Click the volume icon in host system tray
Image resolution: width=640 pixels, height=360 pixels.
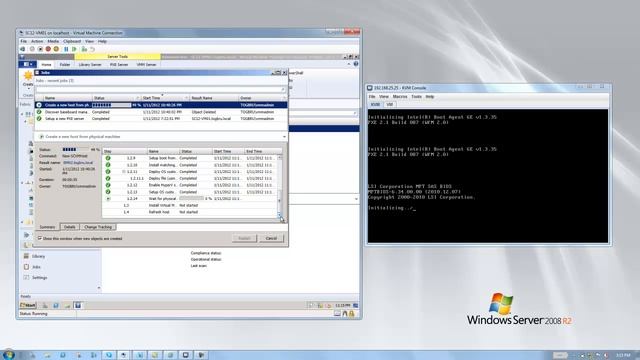[x=606, y=355]
